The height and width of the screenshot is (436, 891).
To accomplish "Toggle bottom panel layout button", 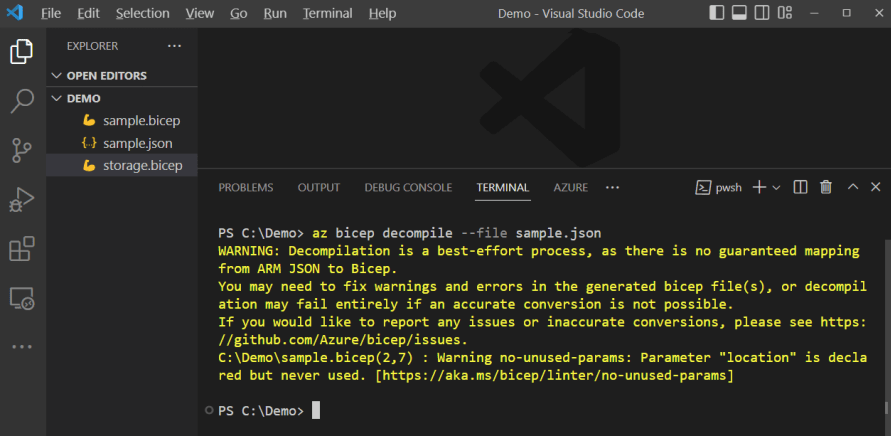I will 739,13.
